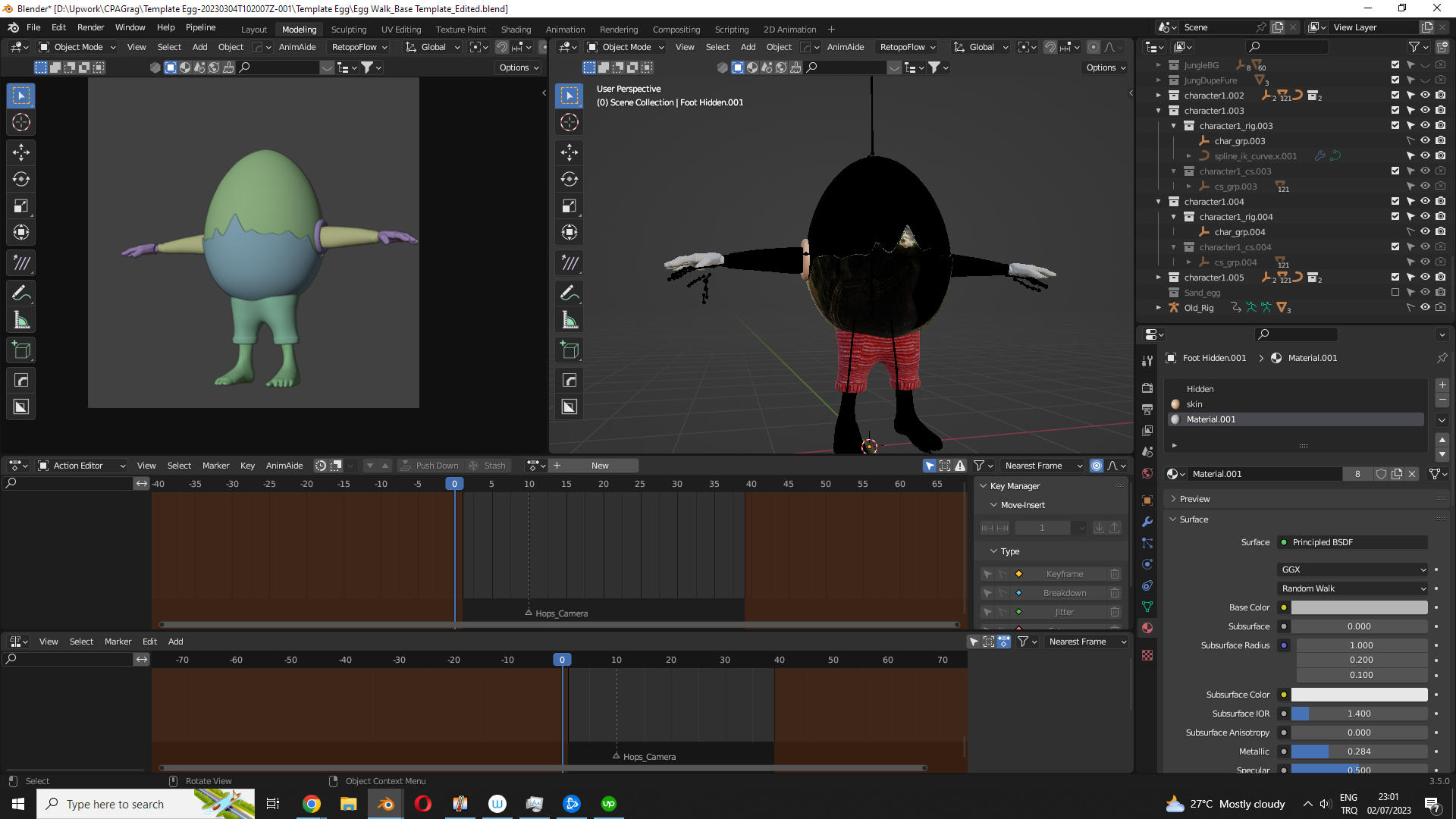
Task: Open the Random Walk subsurface method dropdown
Action: (x=1353, y=588)
